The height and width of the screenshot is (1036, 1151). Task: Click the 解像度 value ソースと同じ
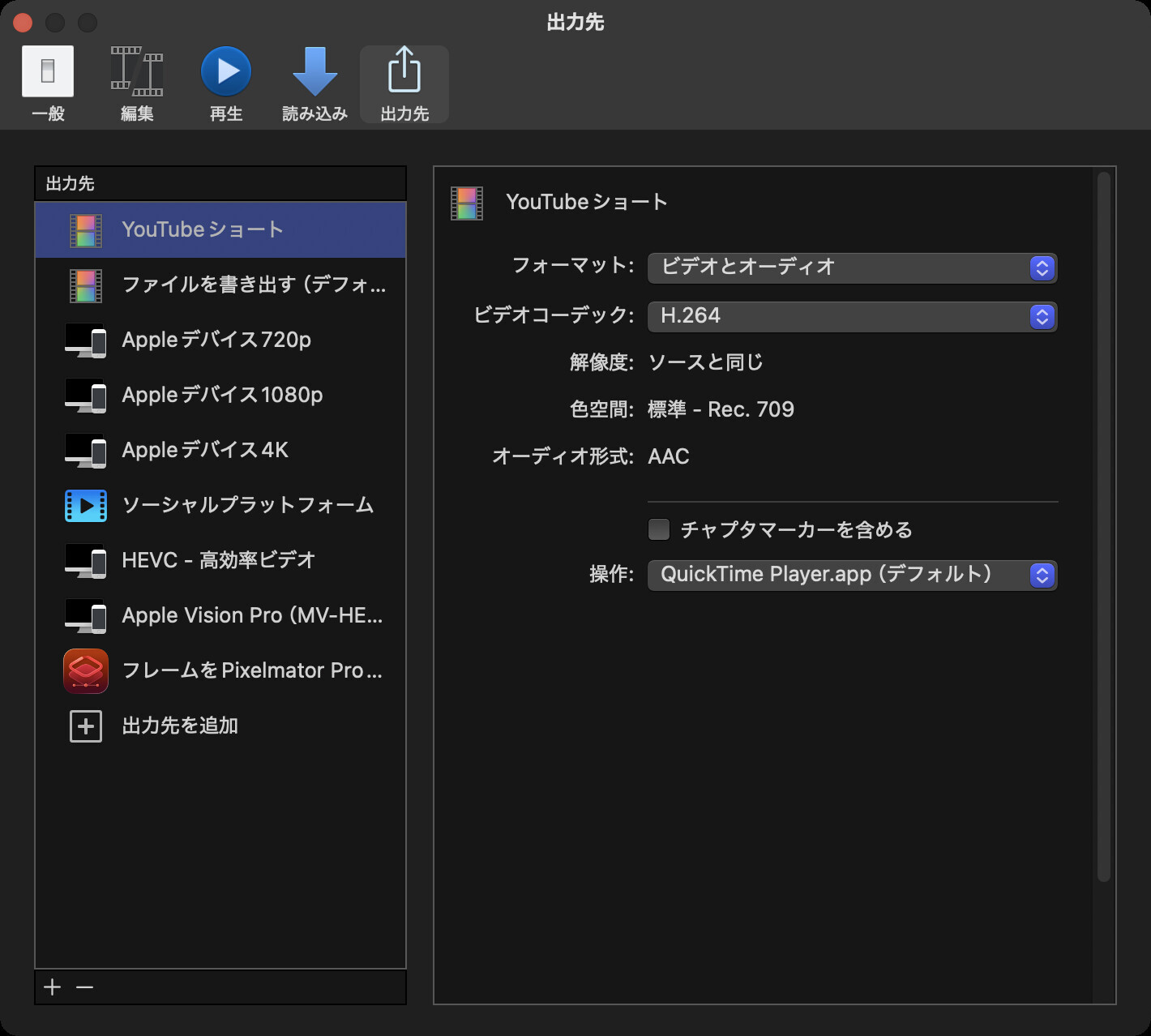tap(705, 362)
